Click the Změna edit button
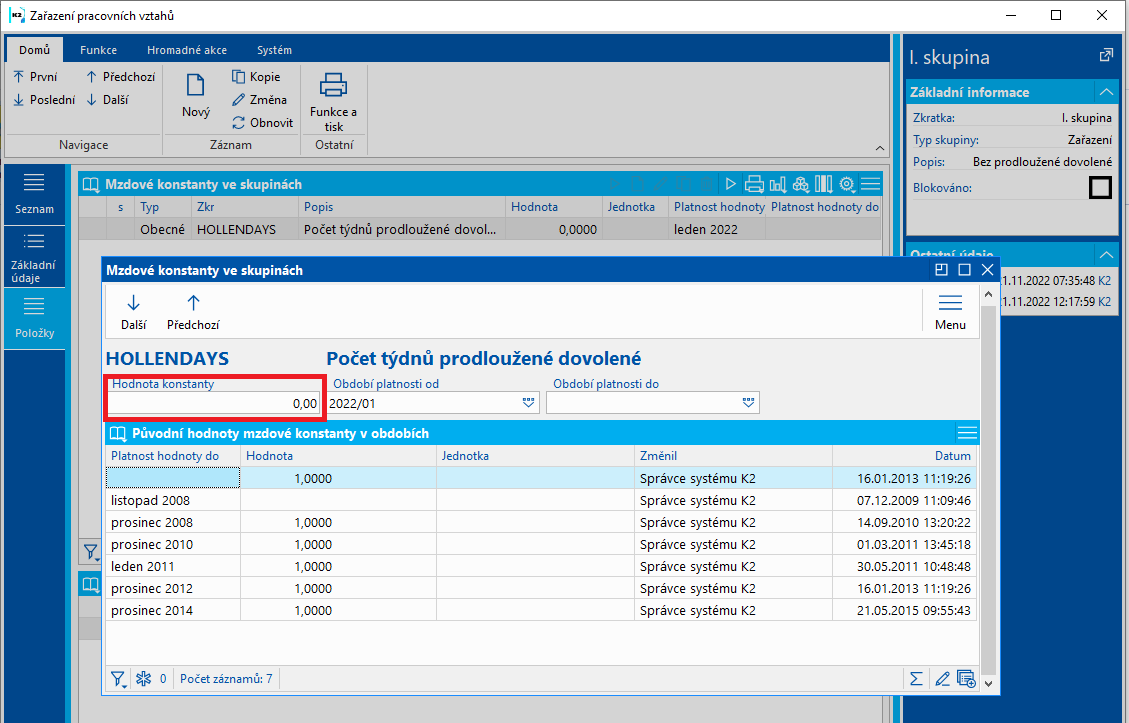Screen dimensions: 1129x723 pyautogui.click(x=260, y=100)
